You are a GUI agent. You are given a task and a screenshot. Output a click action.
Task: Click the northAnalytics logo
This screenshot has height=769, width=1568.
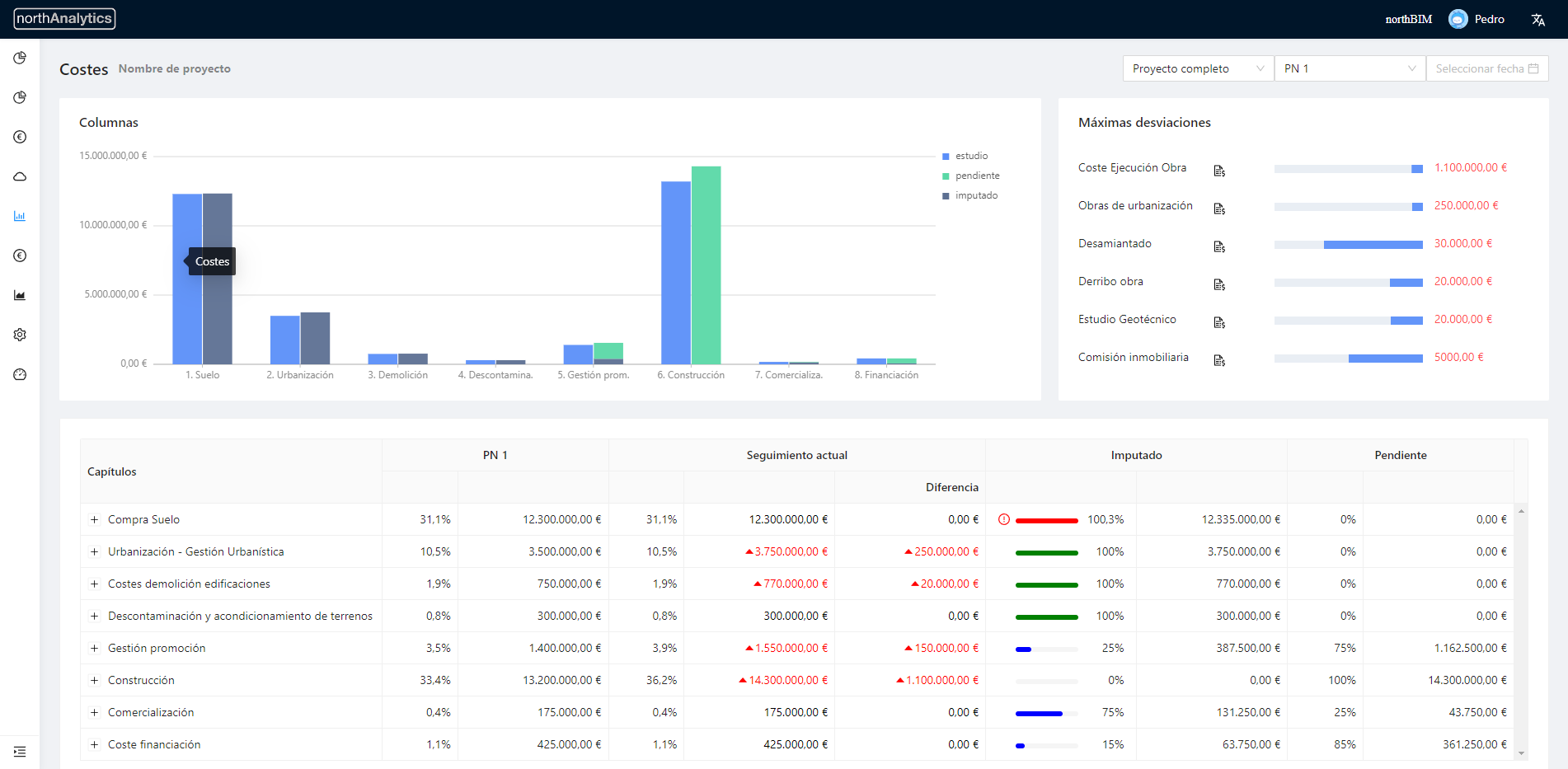pyautogui.click(x=64, y=18)
